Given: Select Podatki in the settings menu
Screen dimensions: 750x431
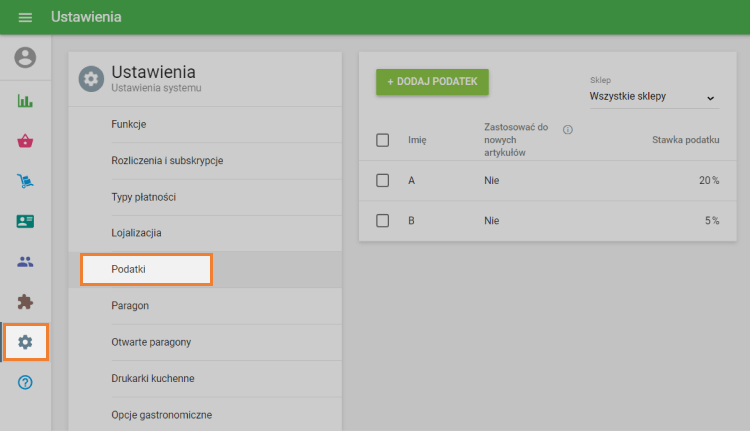Looking at the screenshot, I should tap(146, 269).
